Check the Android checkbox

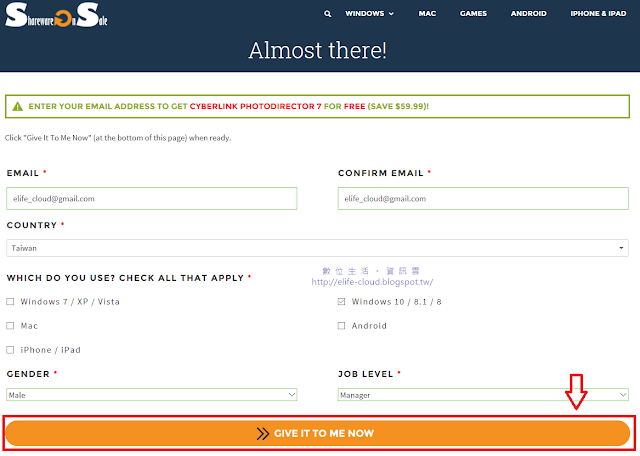(x=341, y=326)
